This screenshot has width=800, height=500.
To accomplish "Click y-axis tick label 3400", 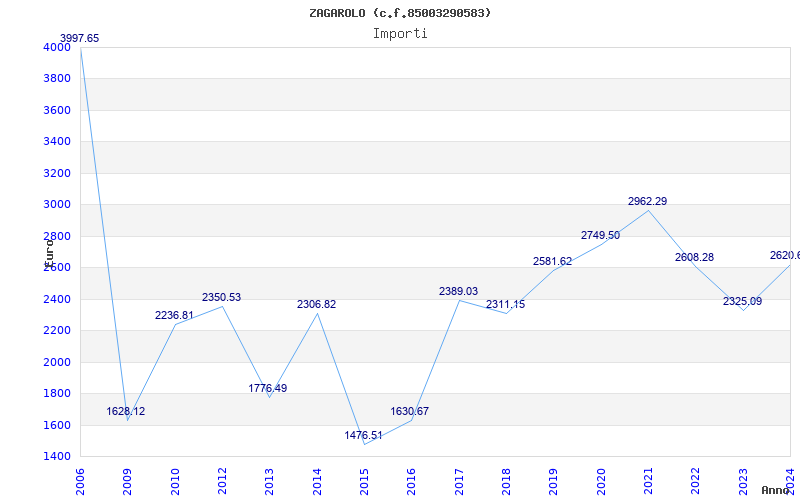I will tap(57, 141).
